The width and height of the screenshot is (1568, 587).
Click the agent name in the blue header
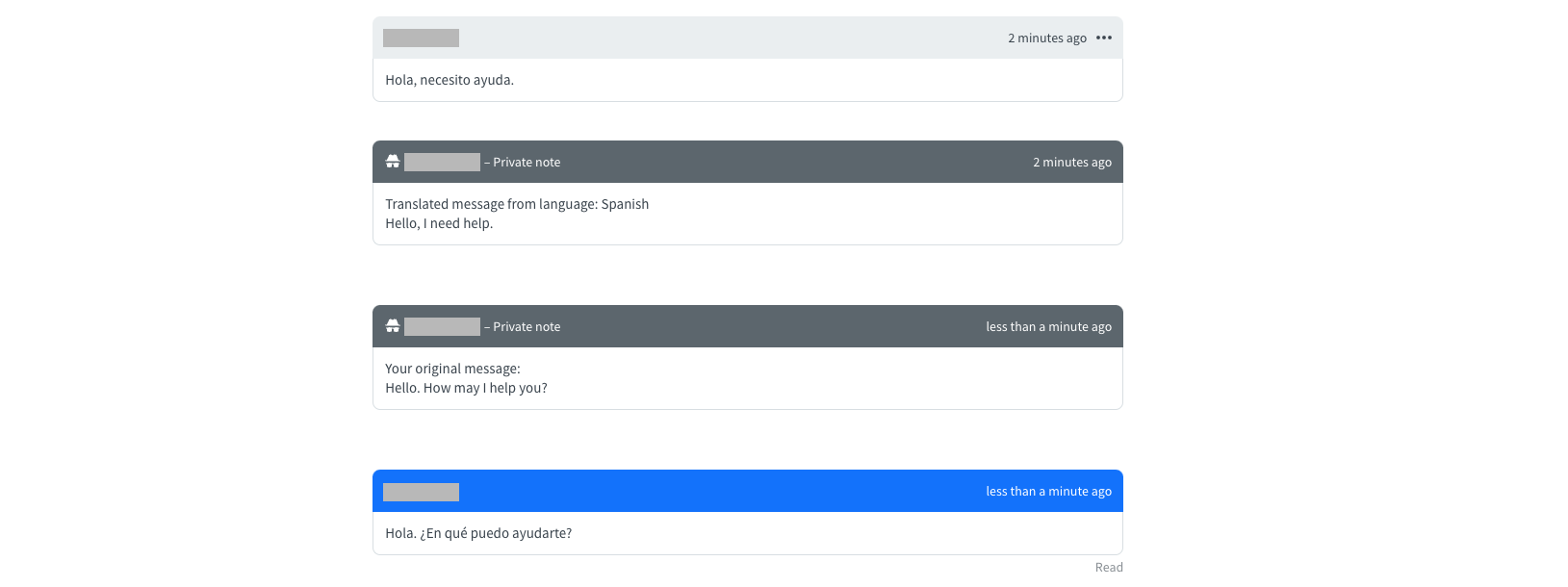pos(421,493)
